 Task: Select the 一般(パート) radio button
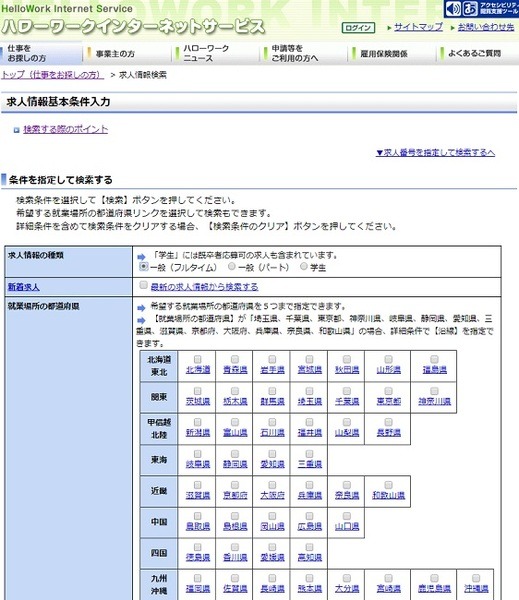point(232,266)
